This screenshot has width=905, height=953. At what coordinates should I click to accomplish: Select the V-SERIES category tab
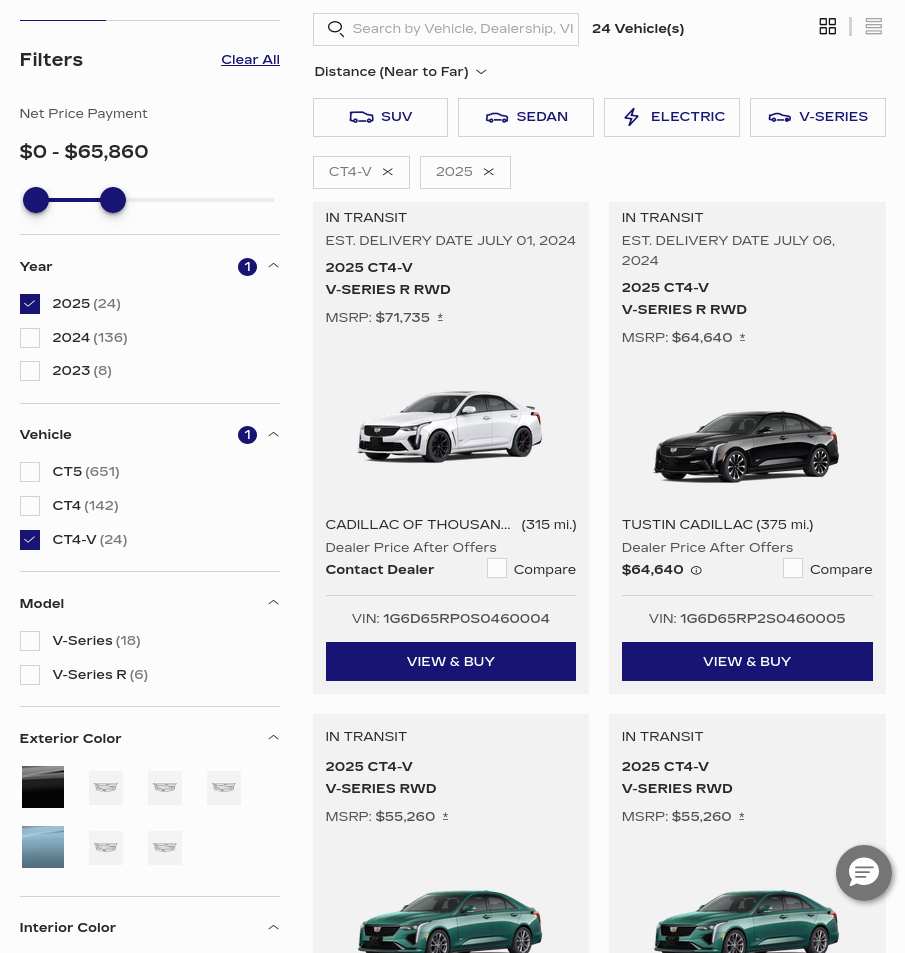(x=817, y=117)
